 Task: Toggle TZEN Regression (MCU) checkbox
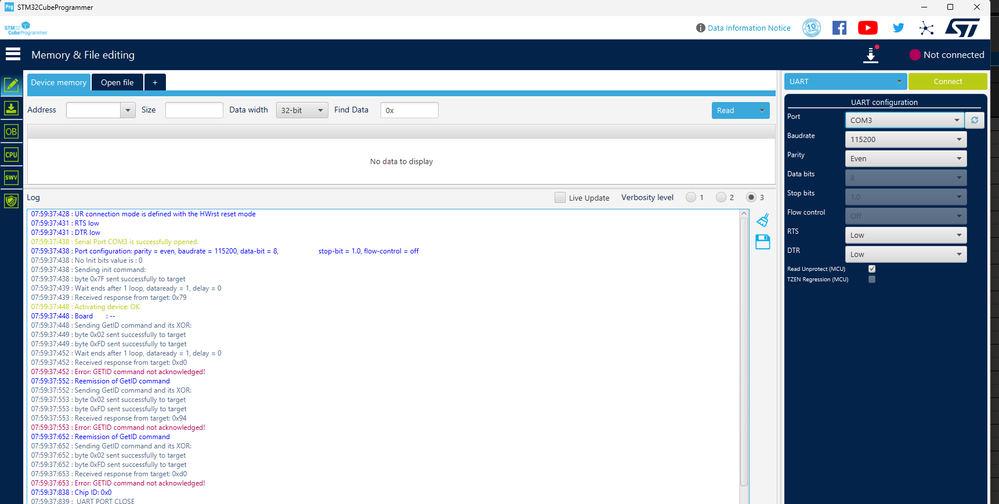872,279
